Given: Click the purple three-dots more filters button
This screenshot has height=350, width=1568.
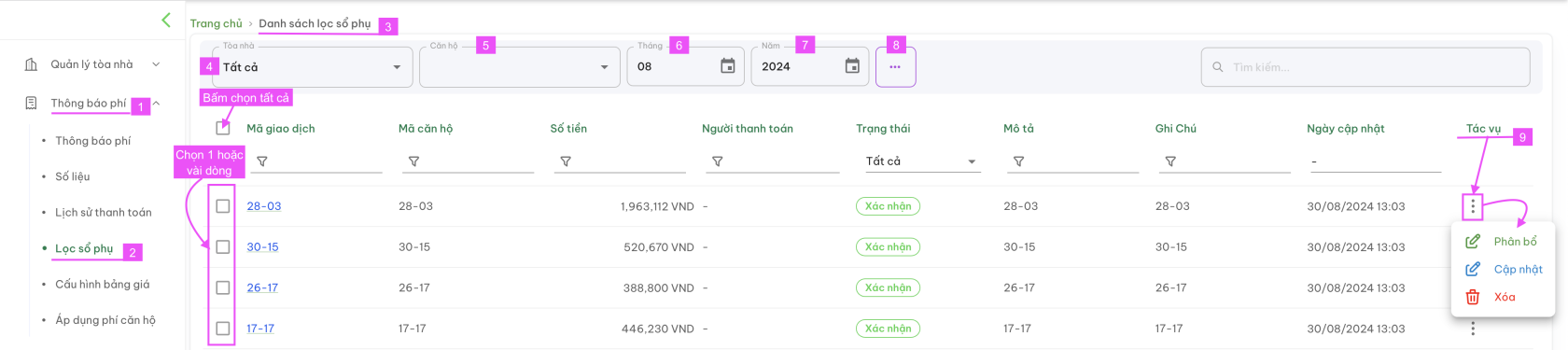Looking at the screenshot, I should tap(895, 67).
